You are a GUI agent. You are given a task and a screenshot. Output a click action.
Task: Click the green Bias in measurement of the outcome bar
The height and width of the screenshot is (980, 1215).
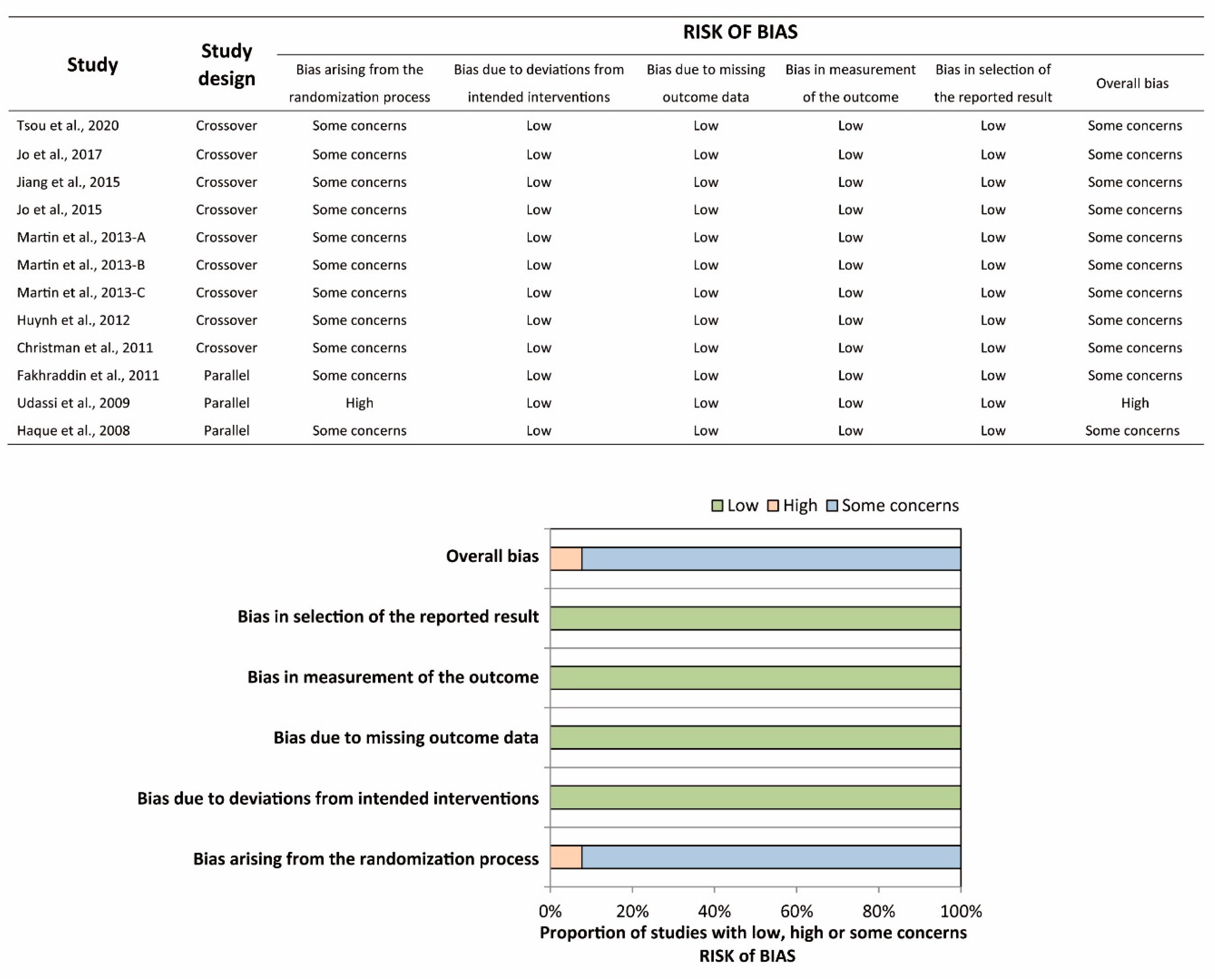pyautogui.click(x=755, y=677)
